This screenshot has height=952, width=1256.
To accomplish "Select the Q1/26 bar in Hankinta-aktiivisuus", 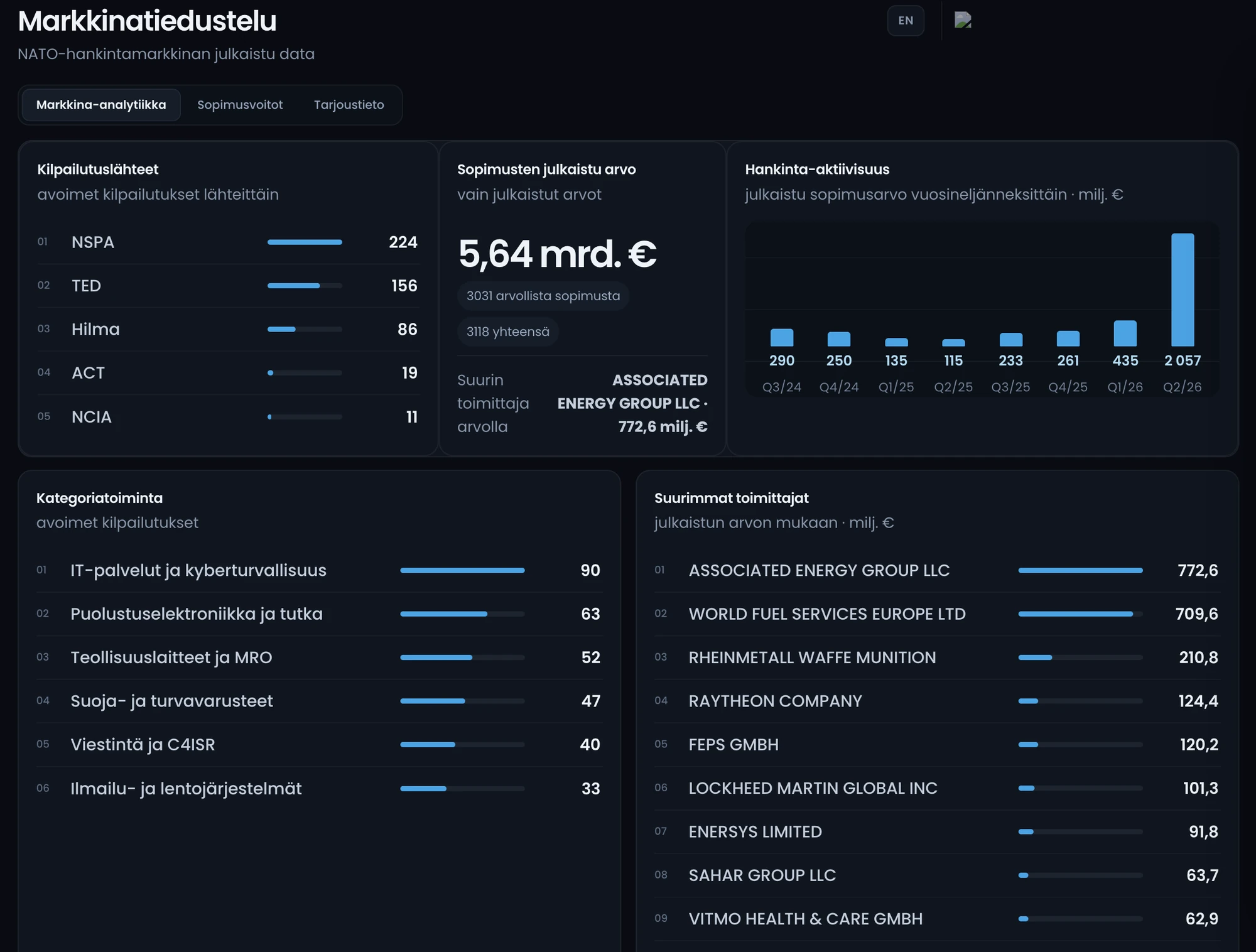I will pos(1125,333).
